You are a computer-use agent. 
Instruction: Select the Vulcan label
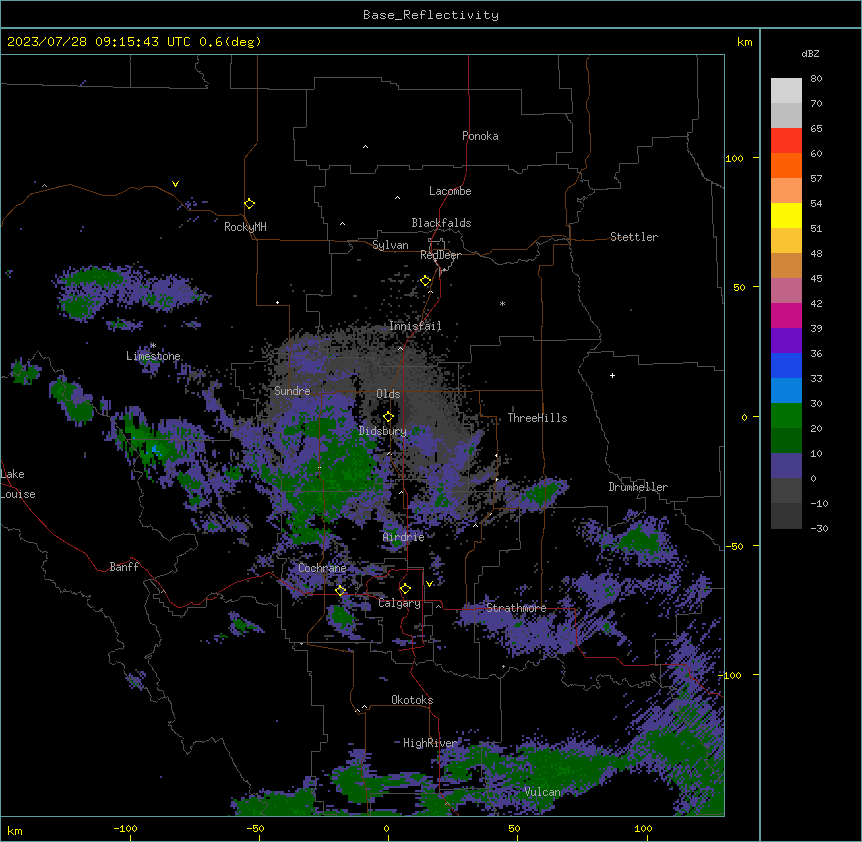click(x=543, y=792)
